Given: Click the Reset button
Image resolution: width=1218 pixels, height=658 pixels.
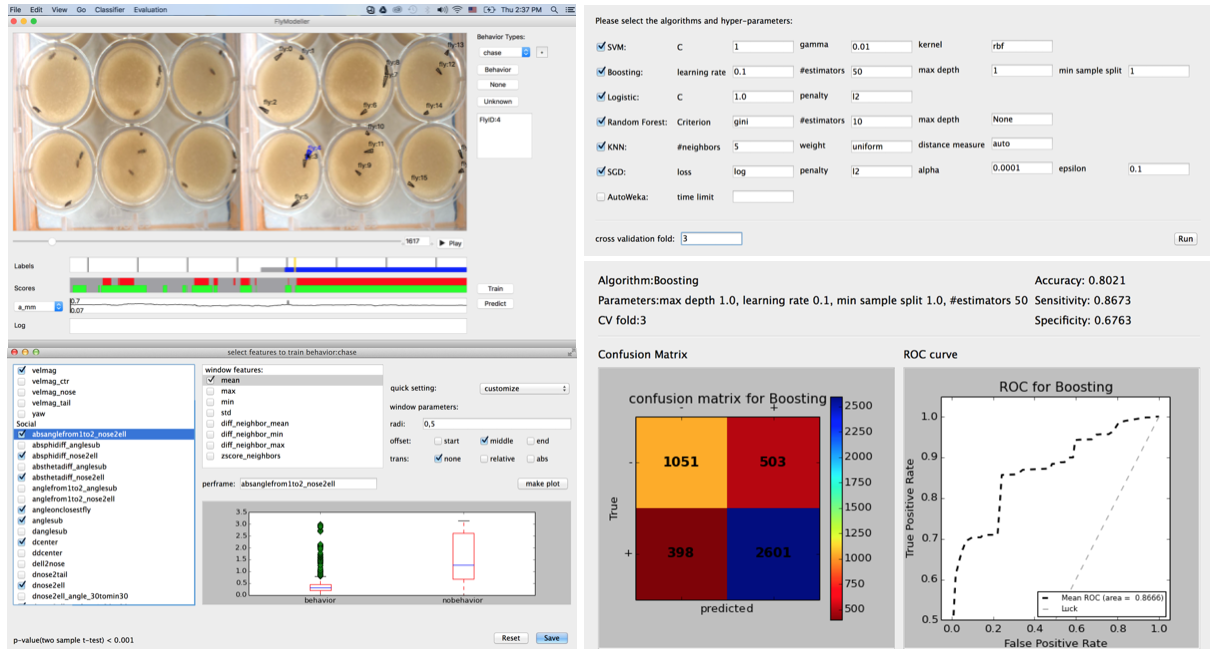Looking at the screenshot, I should click(x=511, y=638).
